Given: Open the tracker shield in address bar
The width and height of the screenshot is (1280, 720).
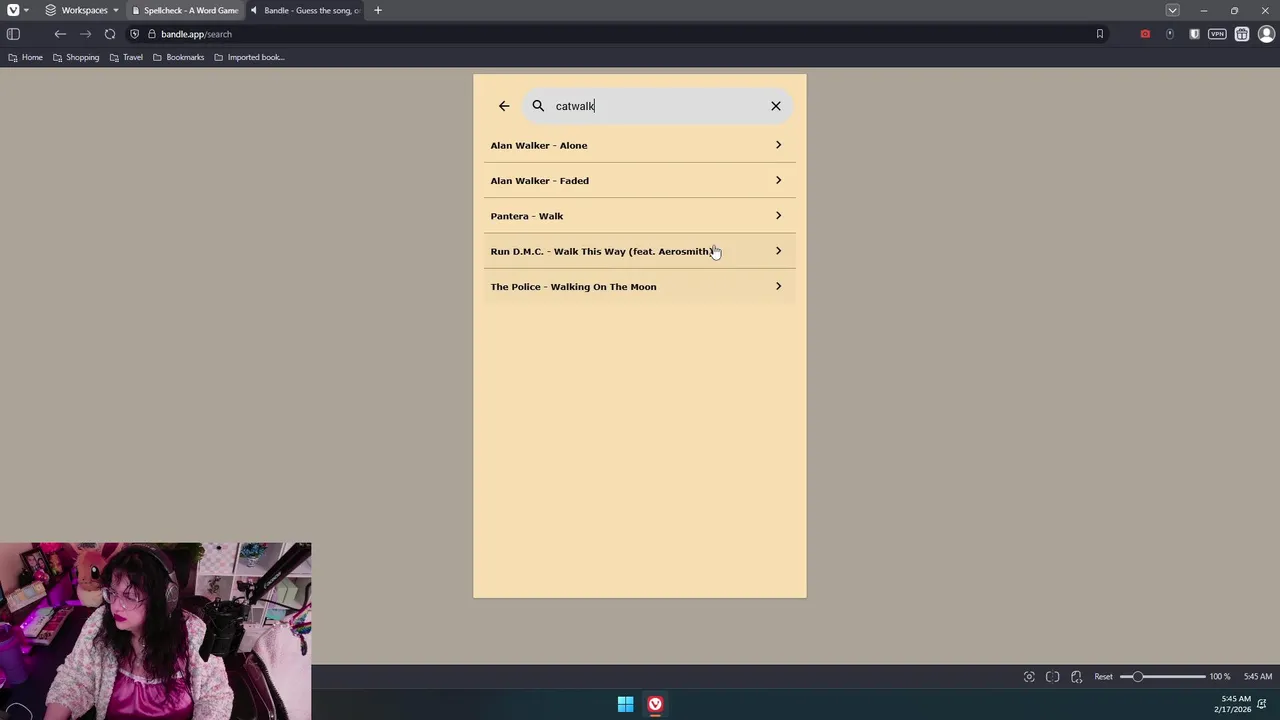Looking at the screenshot, I should tap(135, 34).
